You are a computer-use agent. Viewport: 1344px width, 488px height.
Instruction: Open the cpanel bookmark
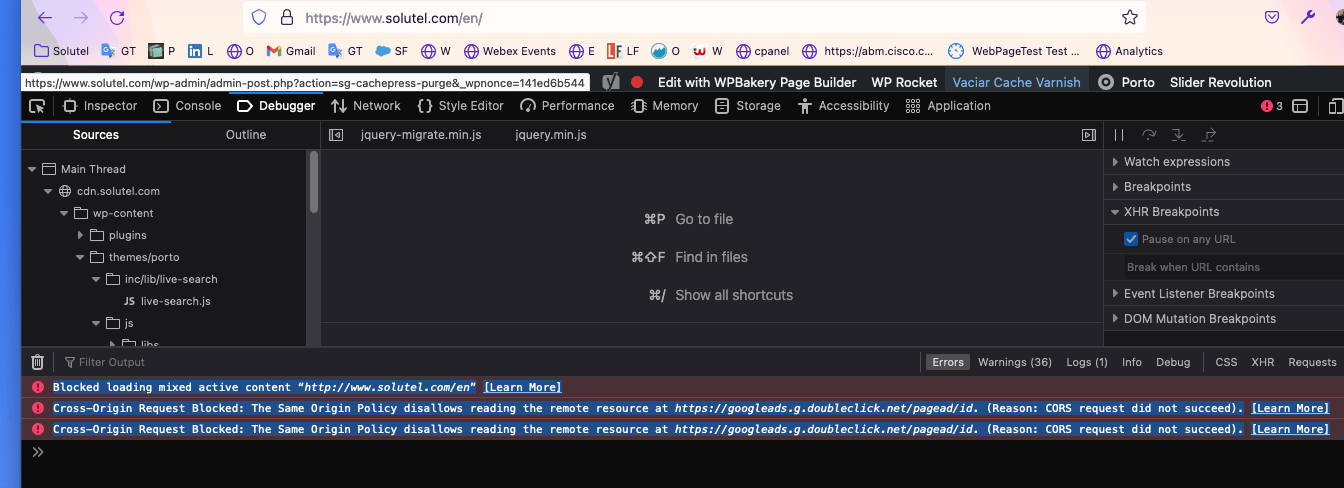[x=764, y=51]
